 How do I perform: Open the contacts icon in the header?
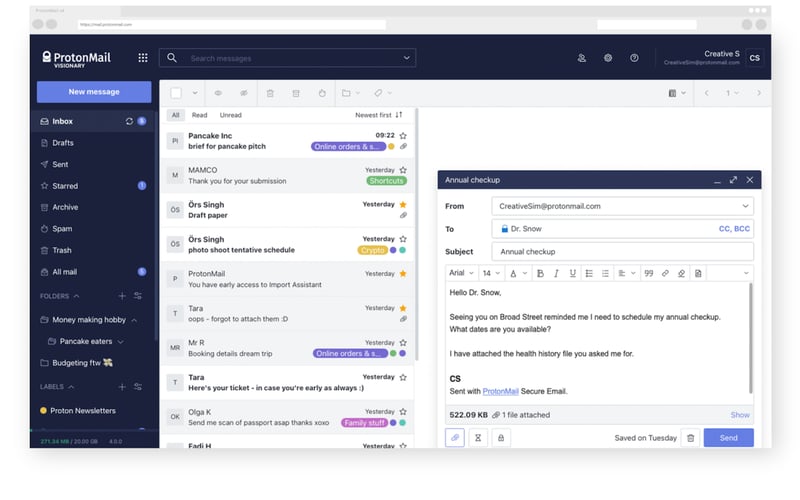click(582, 58)
